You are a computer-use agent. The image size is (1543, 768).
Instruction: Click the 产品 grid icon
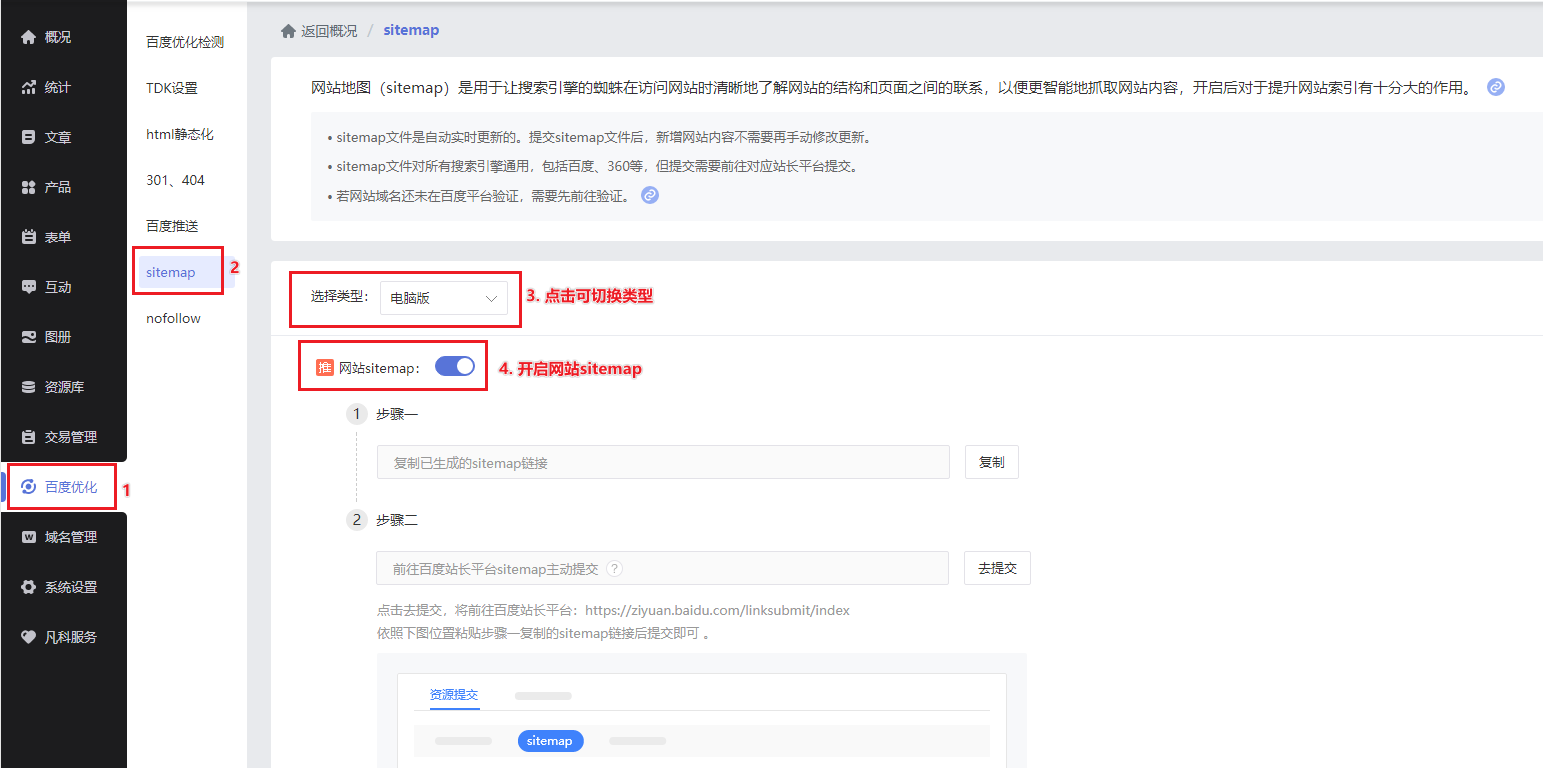(28, 187)
